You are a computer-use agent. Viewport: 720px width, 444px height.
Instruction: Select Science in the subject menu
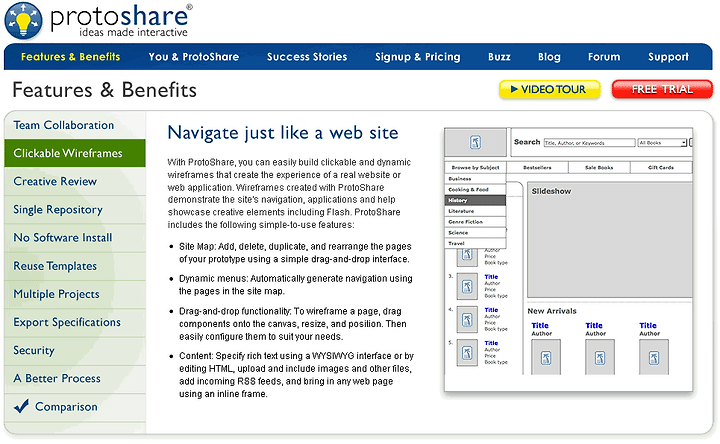click(x=475, y=233)
